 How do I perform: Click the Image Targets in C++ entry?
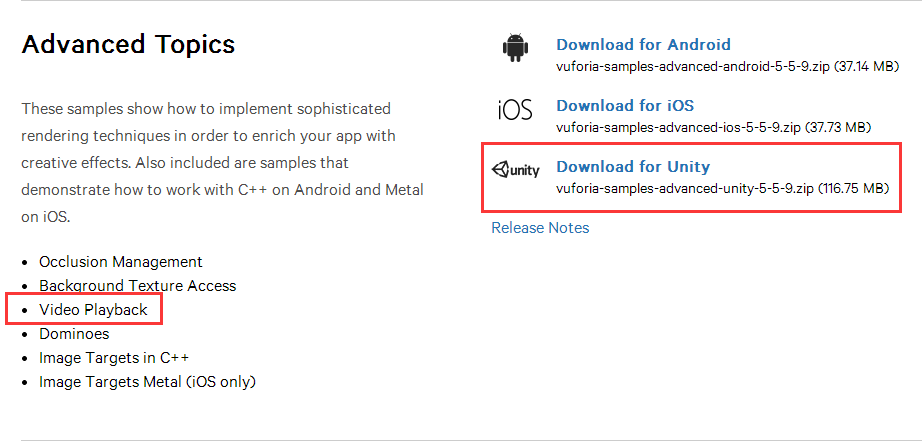(x=114, y=358)
